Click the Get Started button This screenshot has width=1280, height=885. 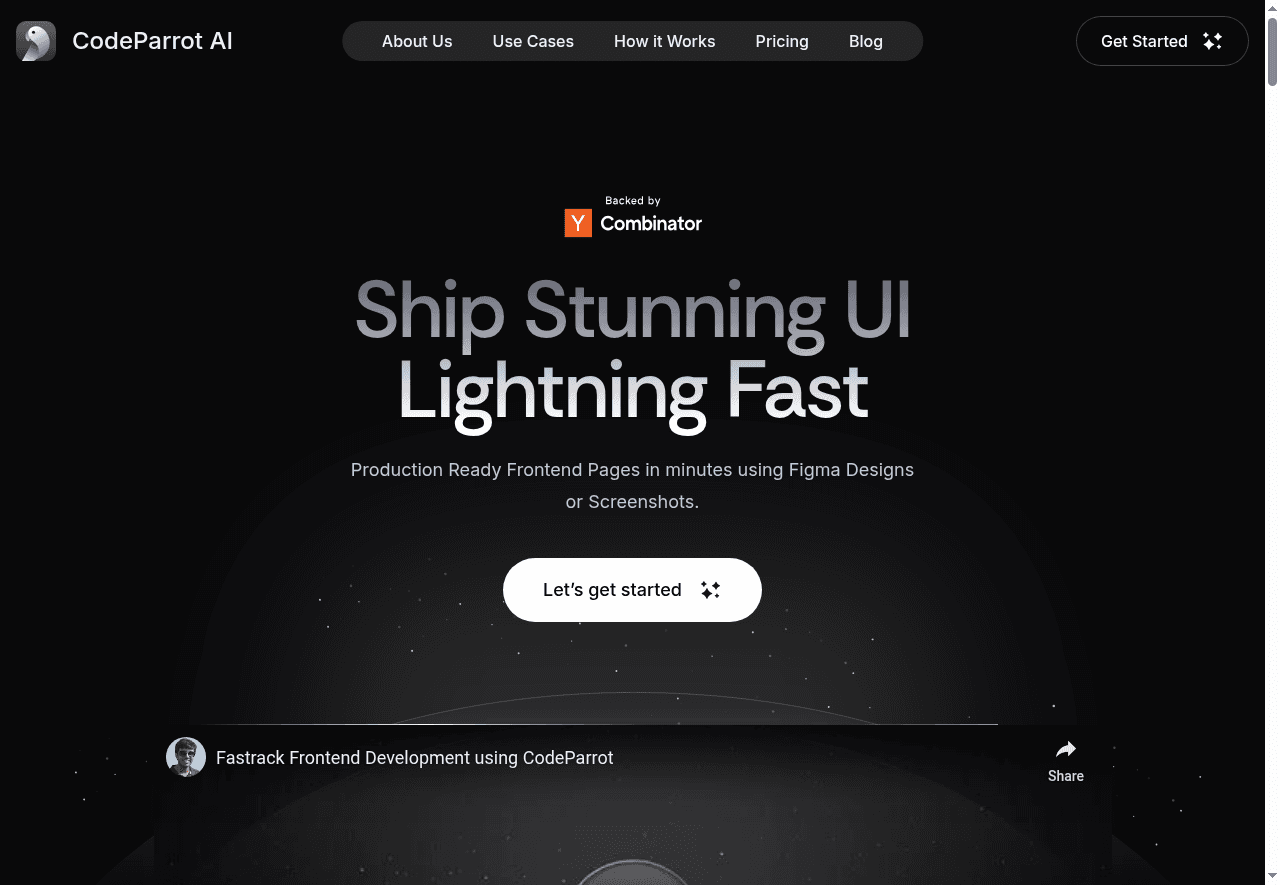1162,41
